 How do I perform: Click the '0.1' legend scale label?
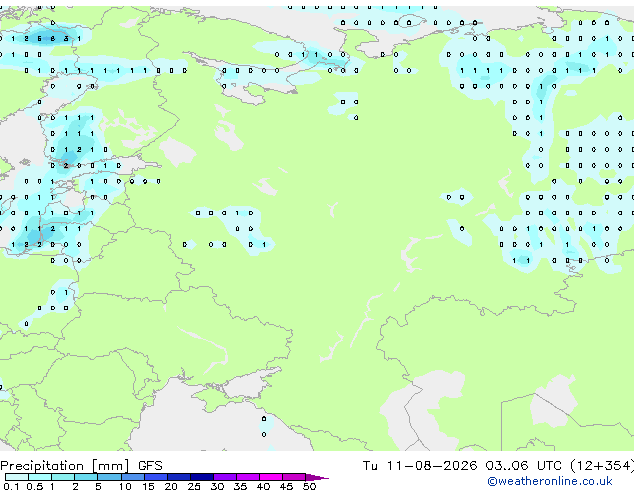pyautogui.click(x=11, y=486)
